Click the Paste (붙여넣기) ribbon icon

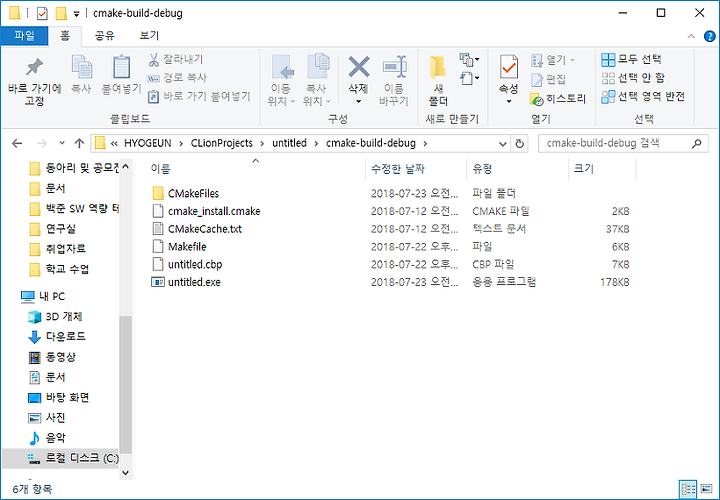[x=121, y=67]
